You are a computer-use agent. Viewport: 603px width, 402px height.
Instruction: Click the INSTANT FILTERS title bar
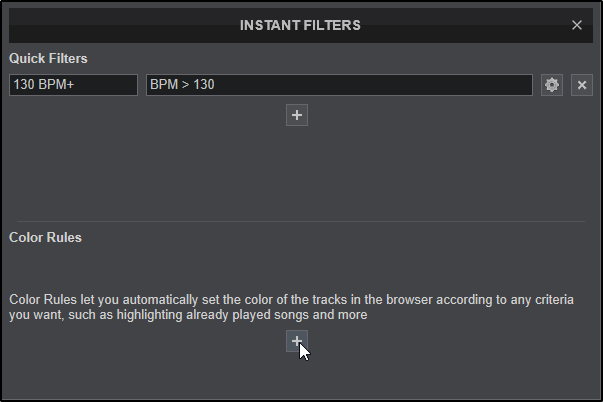[x=300, y=25]
